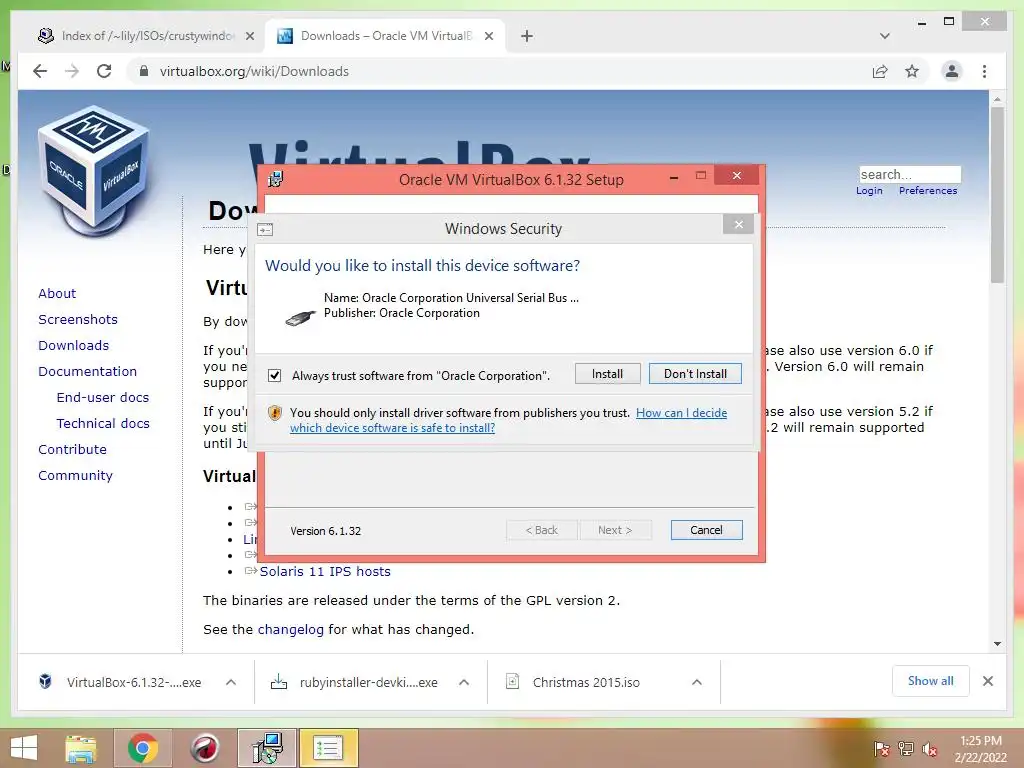Click the Install button in Windows Security

point(607,374)
